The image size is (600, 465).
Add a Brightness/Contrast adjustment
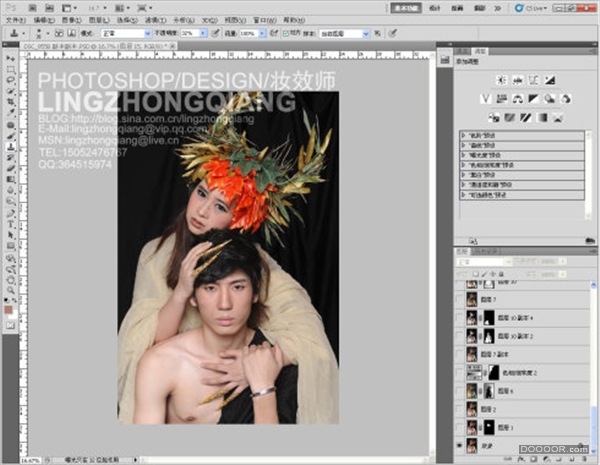tap(501, 80)
